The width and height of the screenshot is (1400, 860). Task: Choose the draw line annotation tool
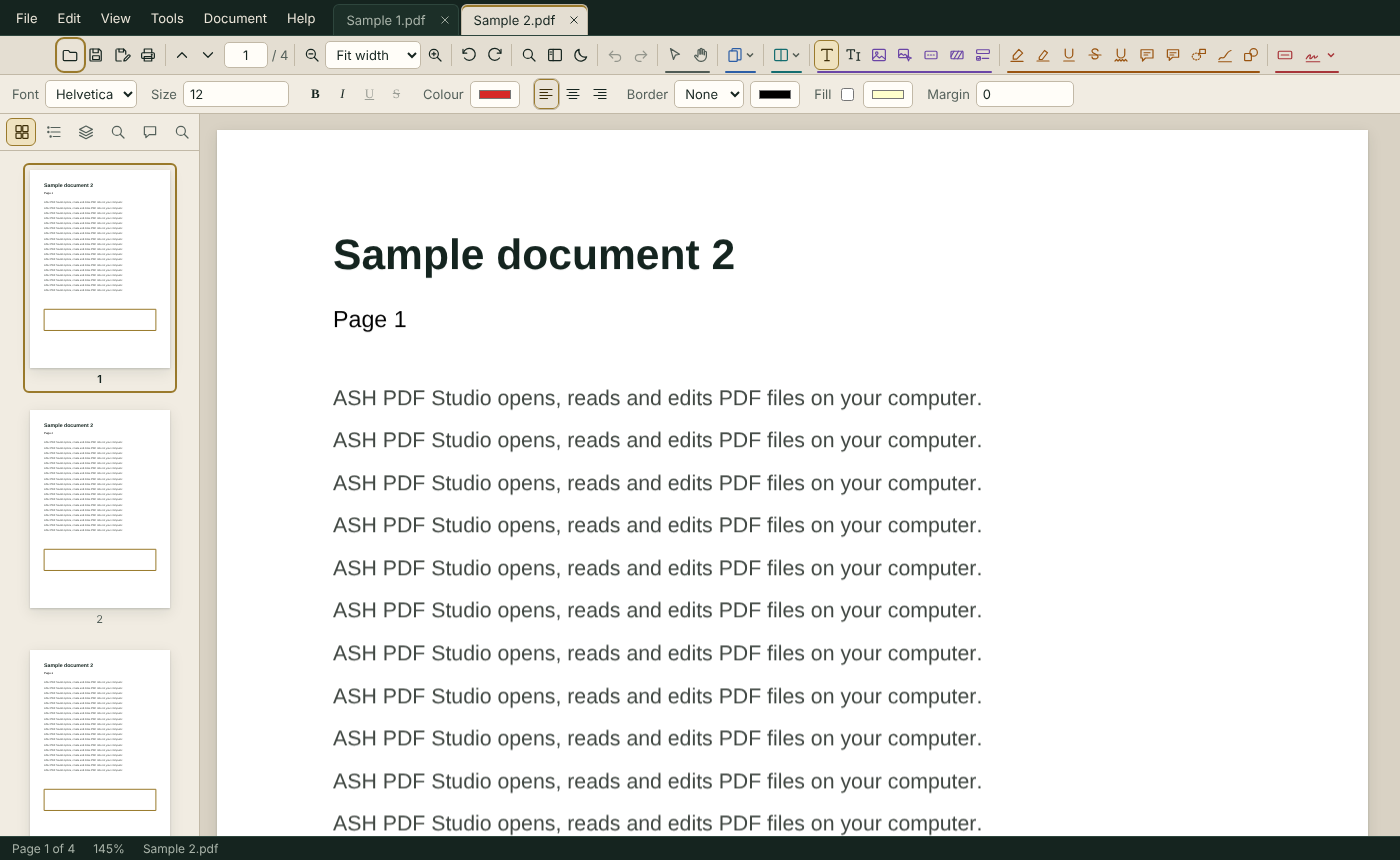1225,55
